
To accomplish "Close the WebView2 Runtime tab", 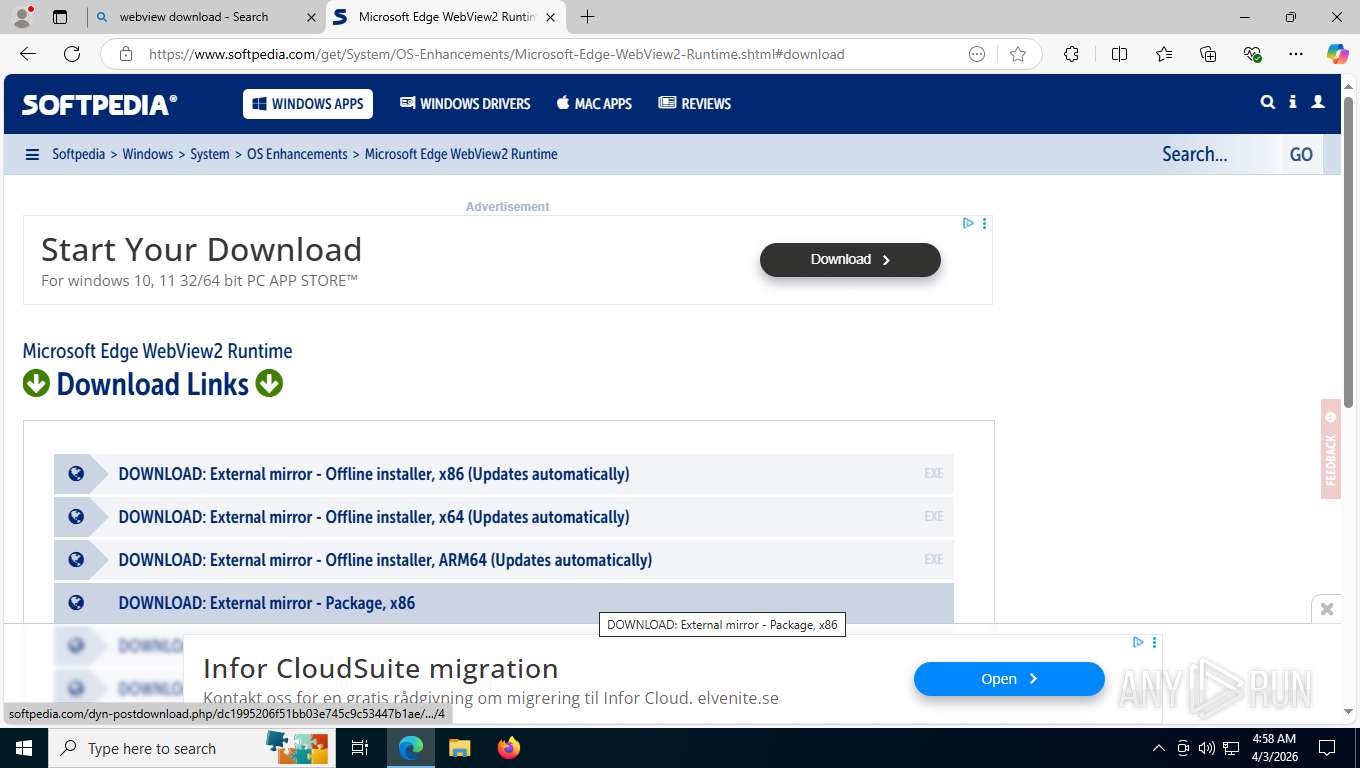I will [551, 17].
